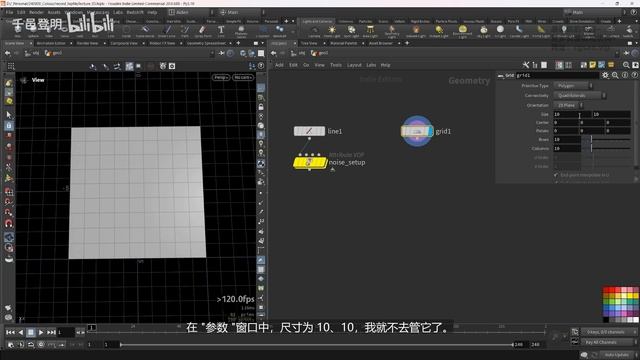Click the Font shelf tool
This screenshot has width=640, height=360.
point(221,31)
